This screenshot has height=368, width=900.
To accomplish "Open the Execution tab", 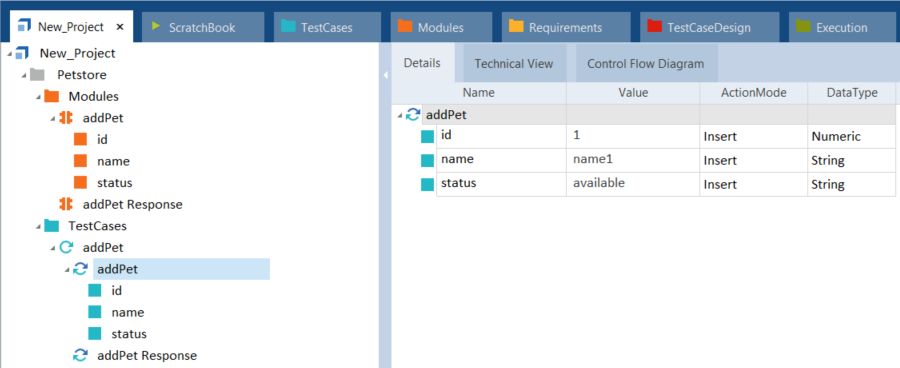I will tap(841, 27).
